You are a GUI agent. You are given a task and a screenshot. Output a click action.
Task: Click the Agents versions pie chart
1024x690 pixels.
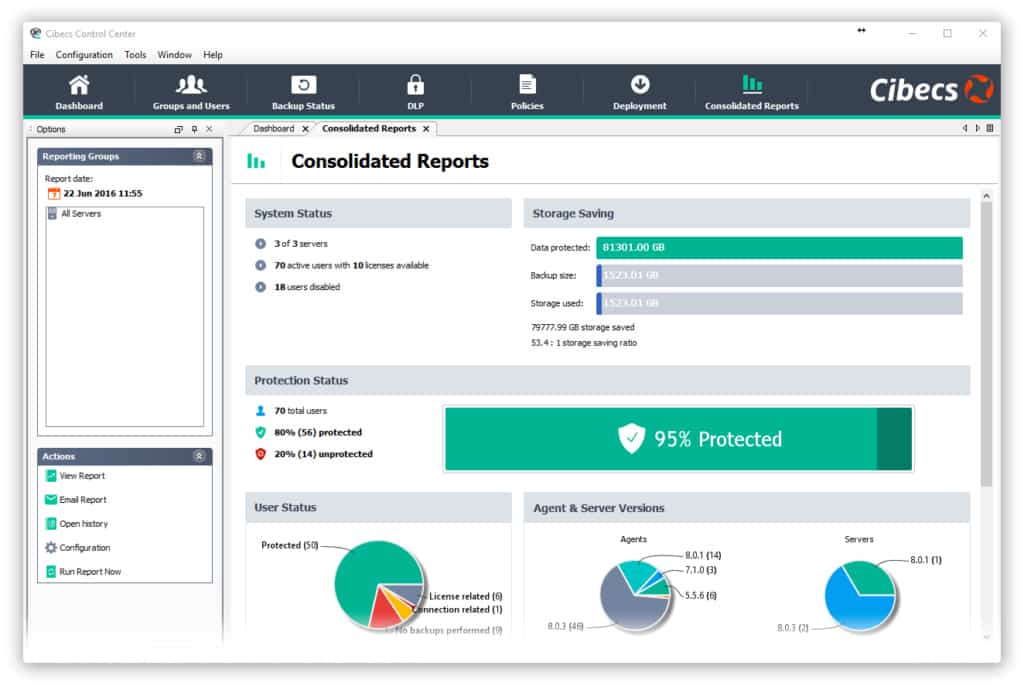[635, 595]
